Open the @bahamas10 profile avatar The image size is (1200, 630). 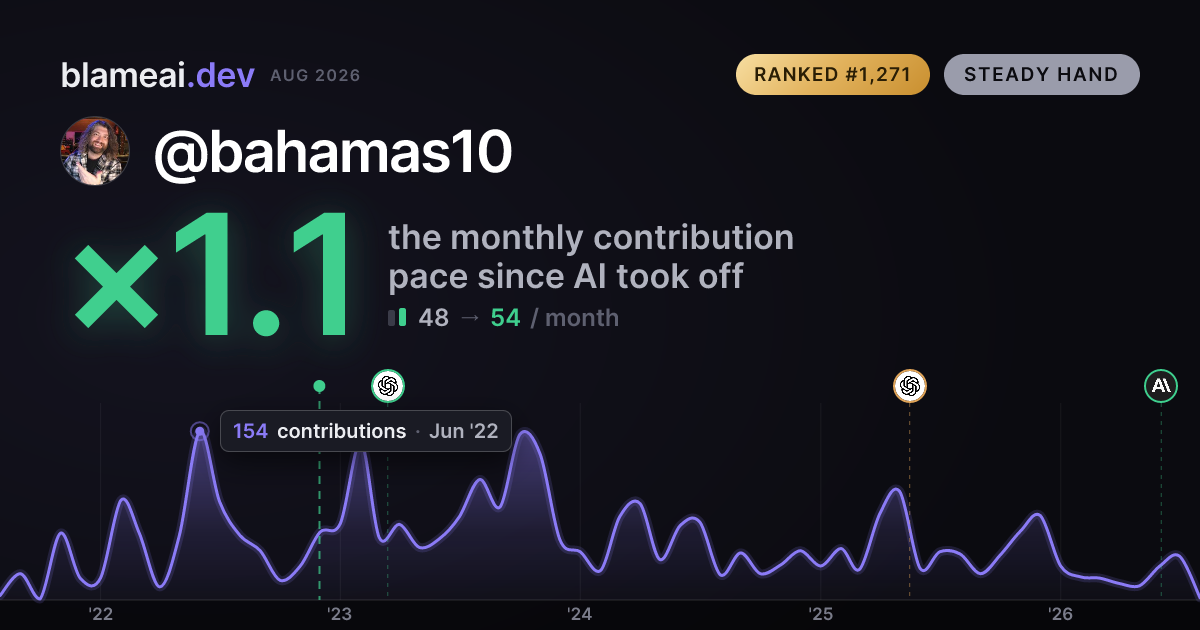96,151
